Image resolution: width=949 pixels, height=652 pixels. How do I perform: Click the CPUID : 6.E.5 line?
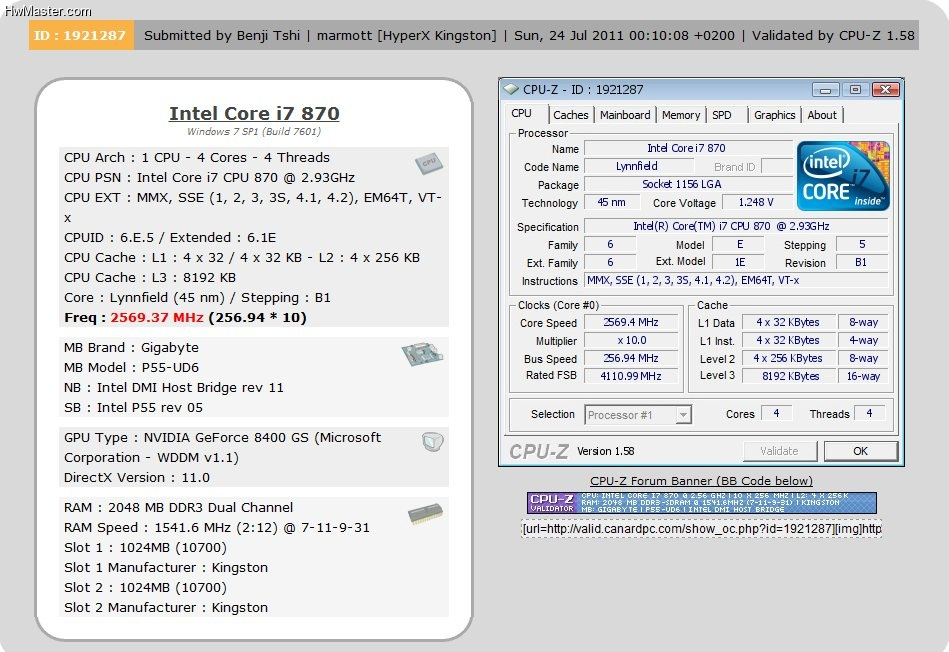coord(170,237)
